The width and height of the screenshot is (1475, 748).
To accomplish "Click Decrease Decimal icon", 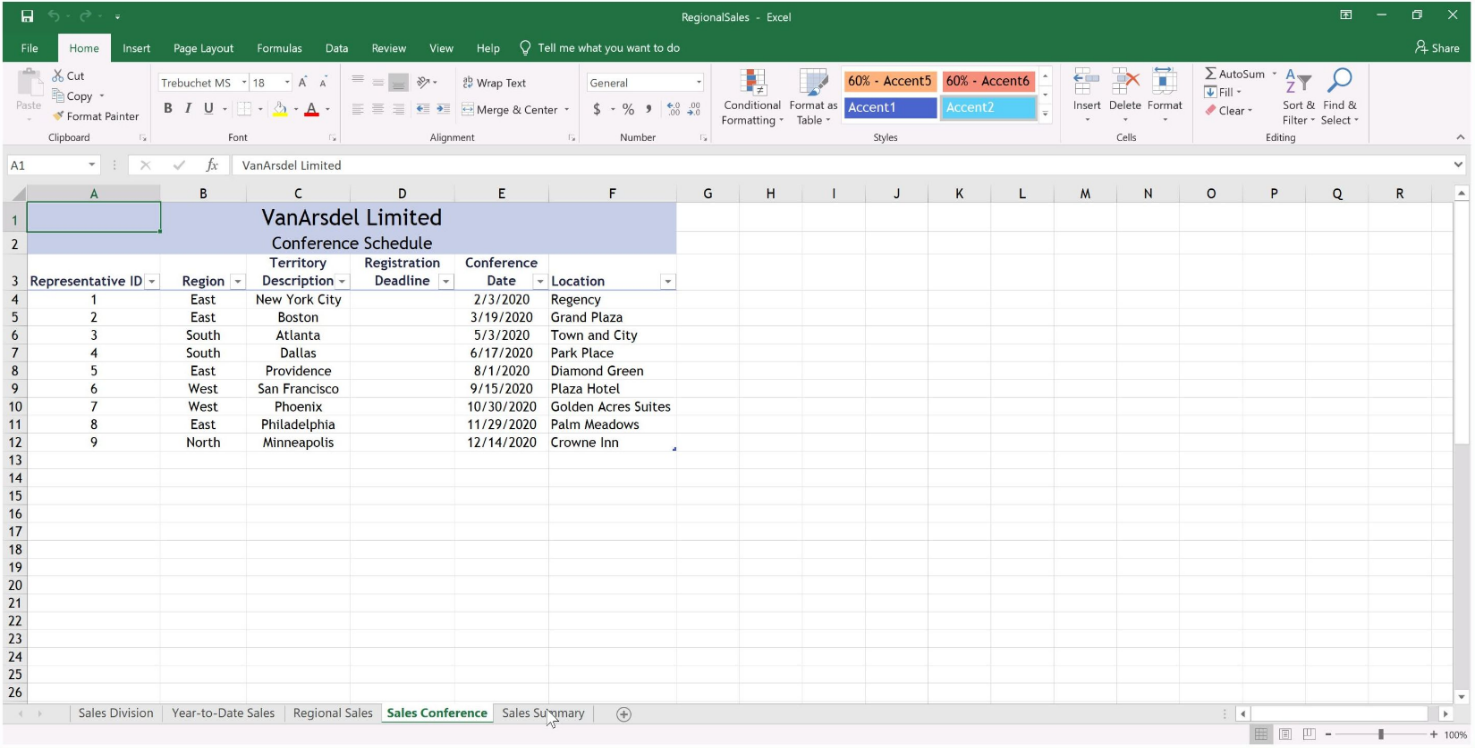I will [694, 109].
